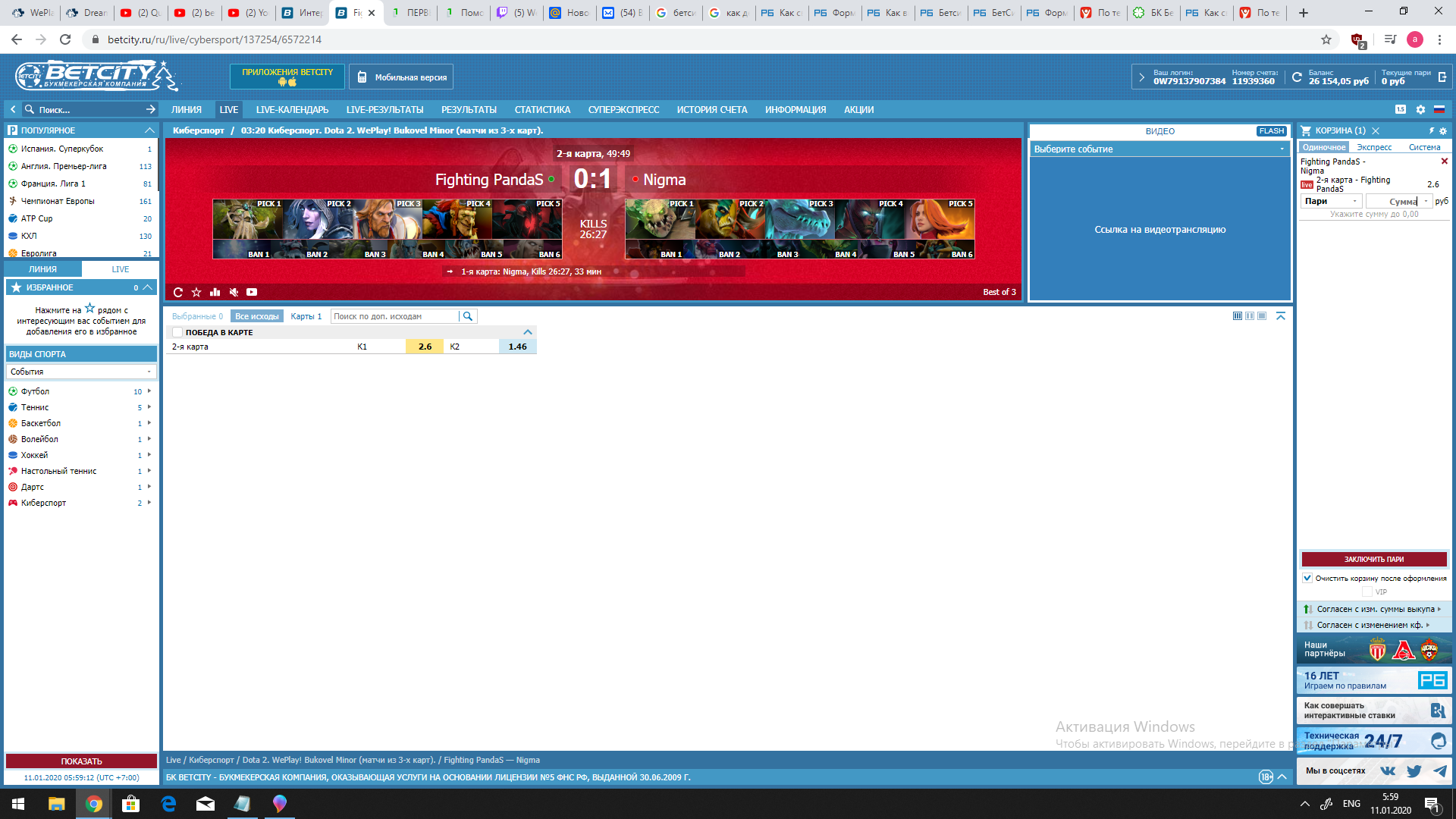Toggle the VIP checkbox in basket
The width and height of the screenshot is (1456, 819).
[1367, 591]
